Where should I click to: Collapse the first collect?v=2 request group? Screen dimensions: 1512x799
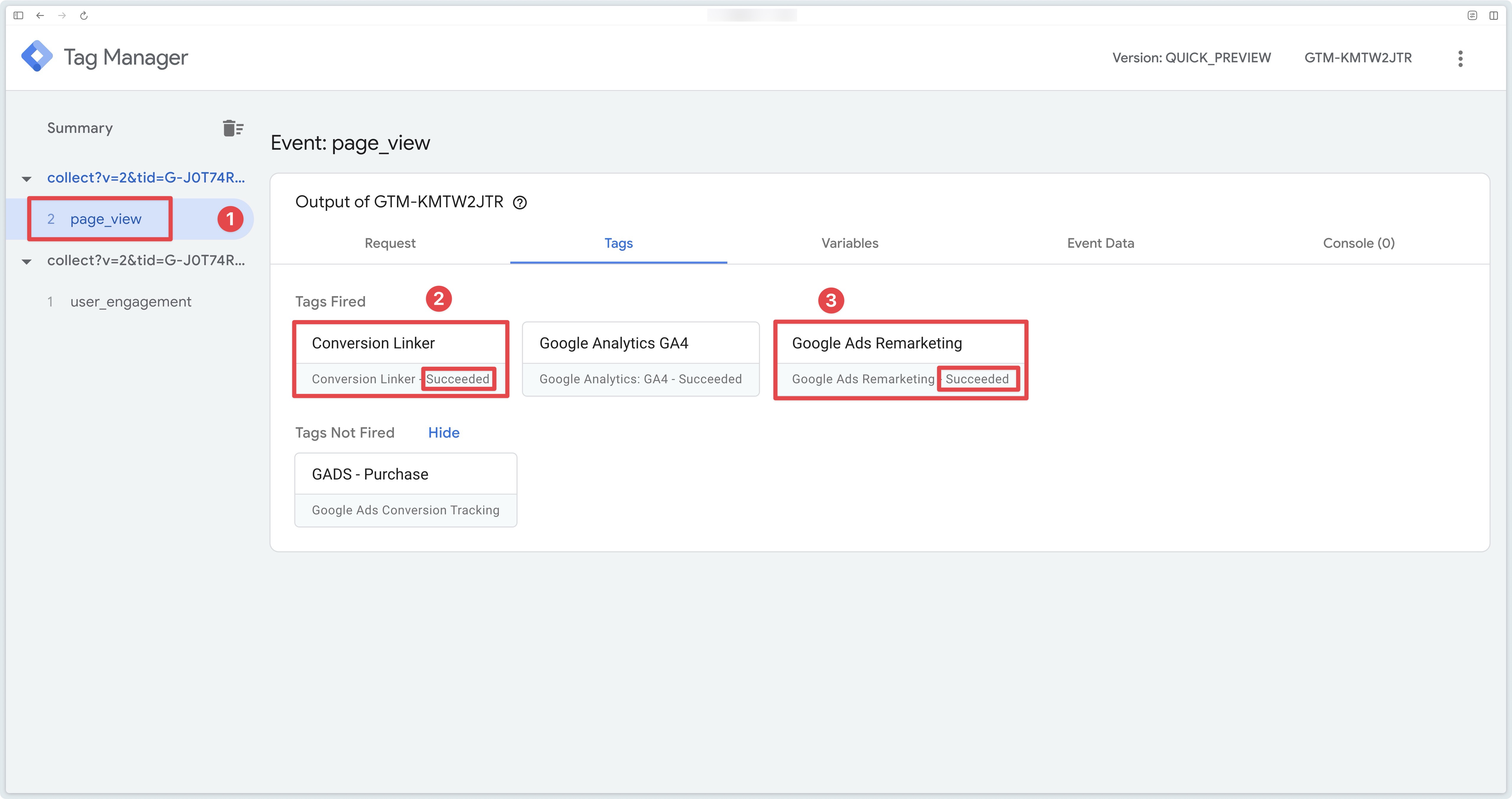tap(26, 178)
